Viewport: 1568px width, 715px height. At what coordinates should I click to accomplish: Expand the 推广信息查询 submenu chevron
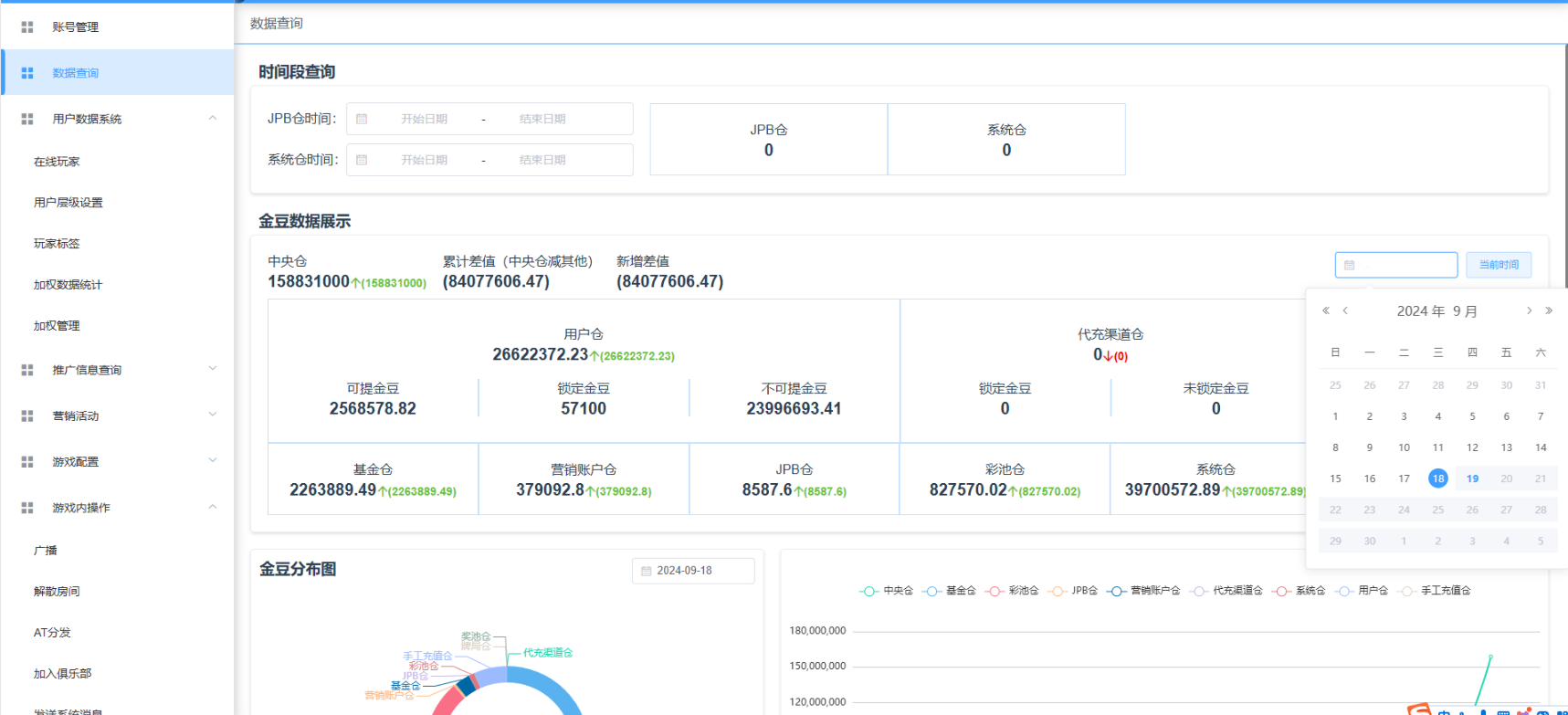pyautogui.click(x=213, y=370)
